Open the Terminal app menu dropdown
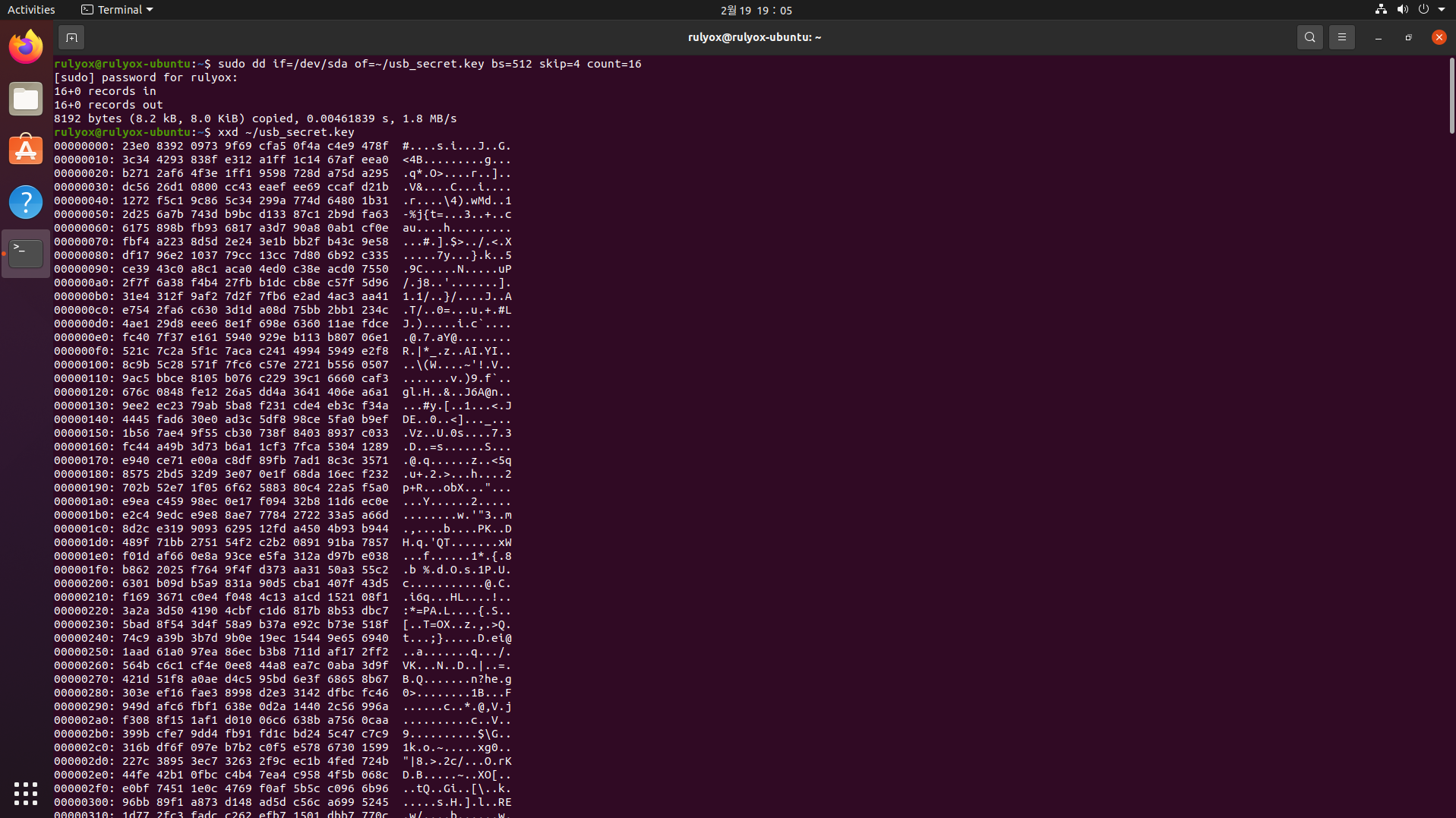Screen dimensions: 1456x818 117,9
